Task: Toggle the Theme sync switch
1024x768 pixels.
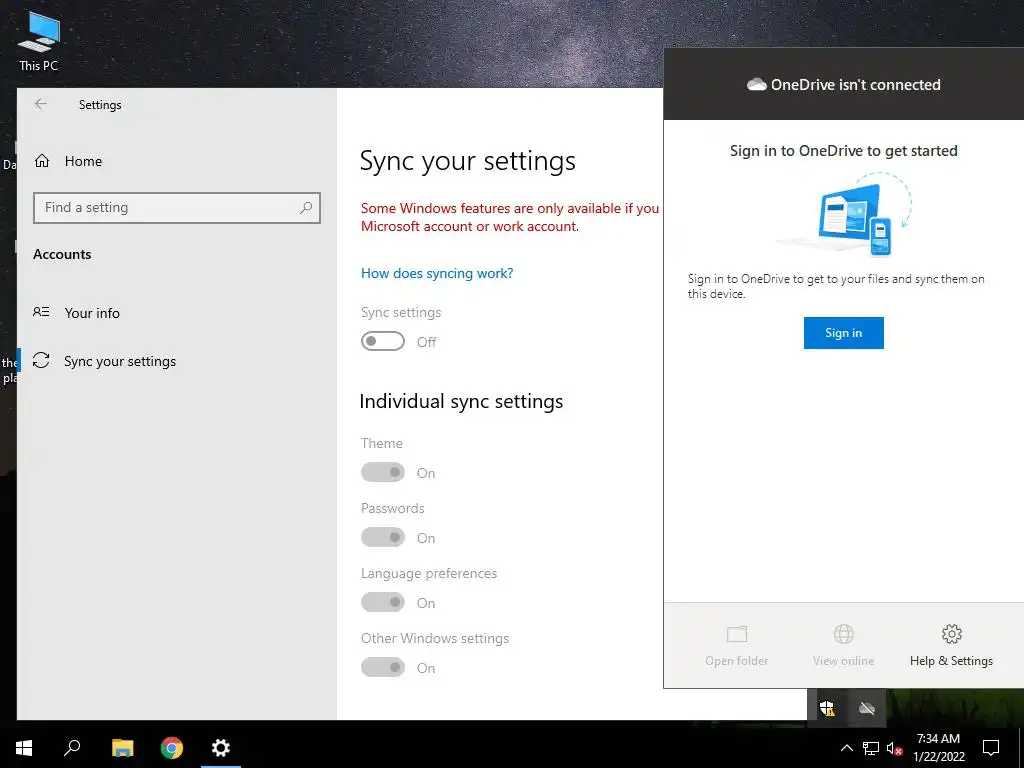Action: tap(383, 472)
